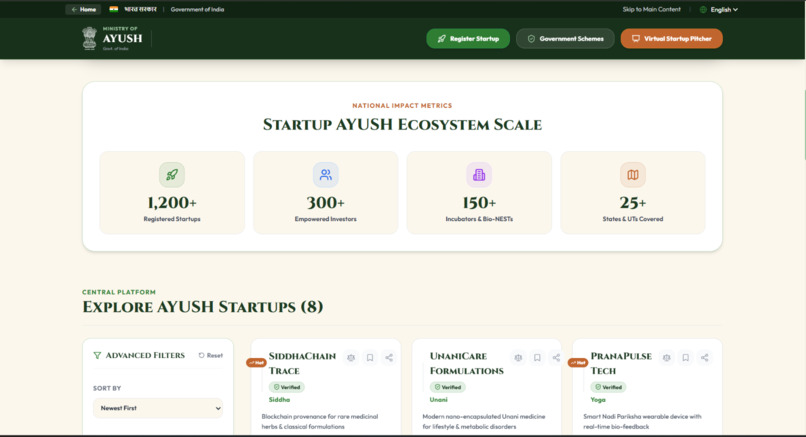Image resolution: width=806 pixels, height=437 pixels.
Task: Click the Central Platform label
Action: coord(119,292)
